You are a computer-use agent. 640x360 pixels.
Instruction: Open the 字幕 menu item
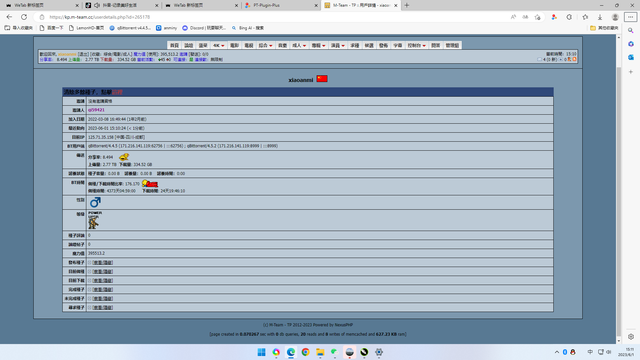point(398,45)
